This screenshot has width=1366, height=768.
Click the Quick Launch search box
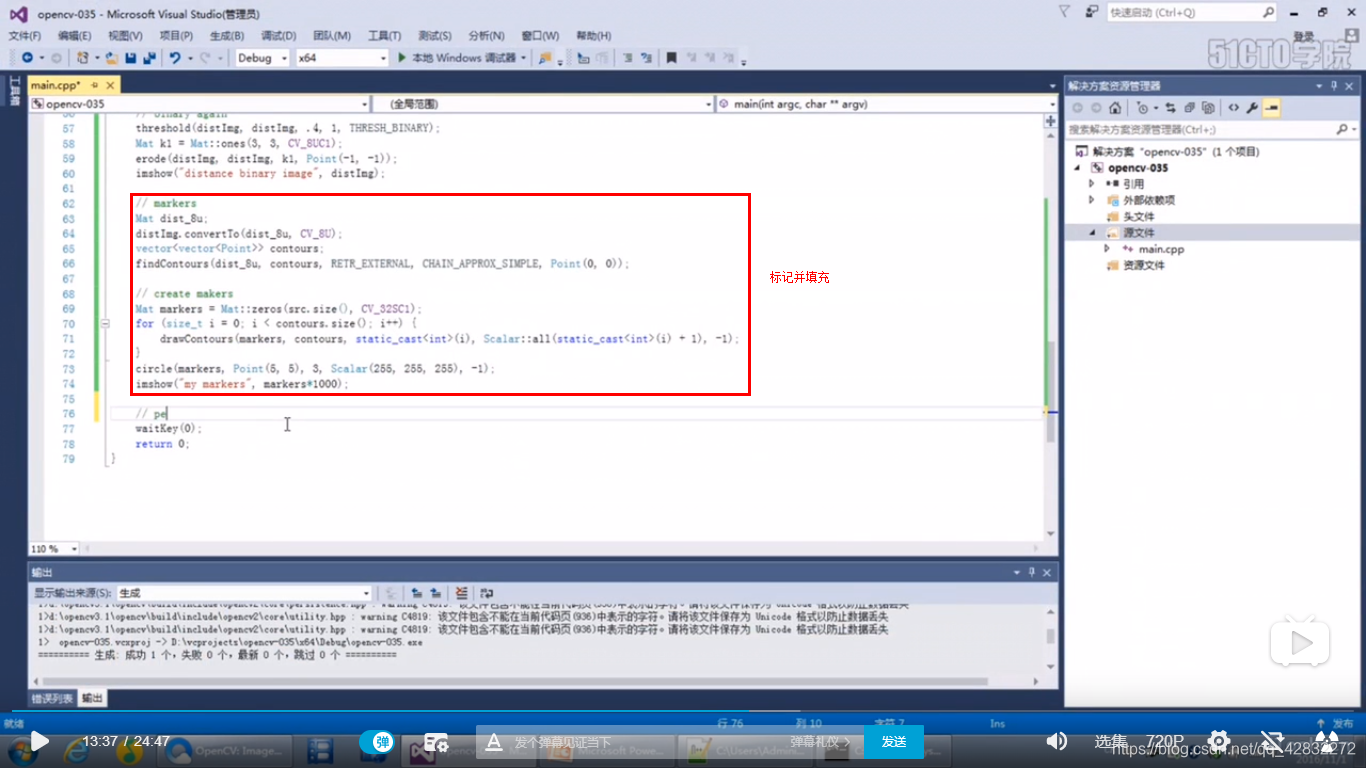pos(1192,13)
